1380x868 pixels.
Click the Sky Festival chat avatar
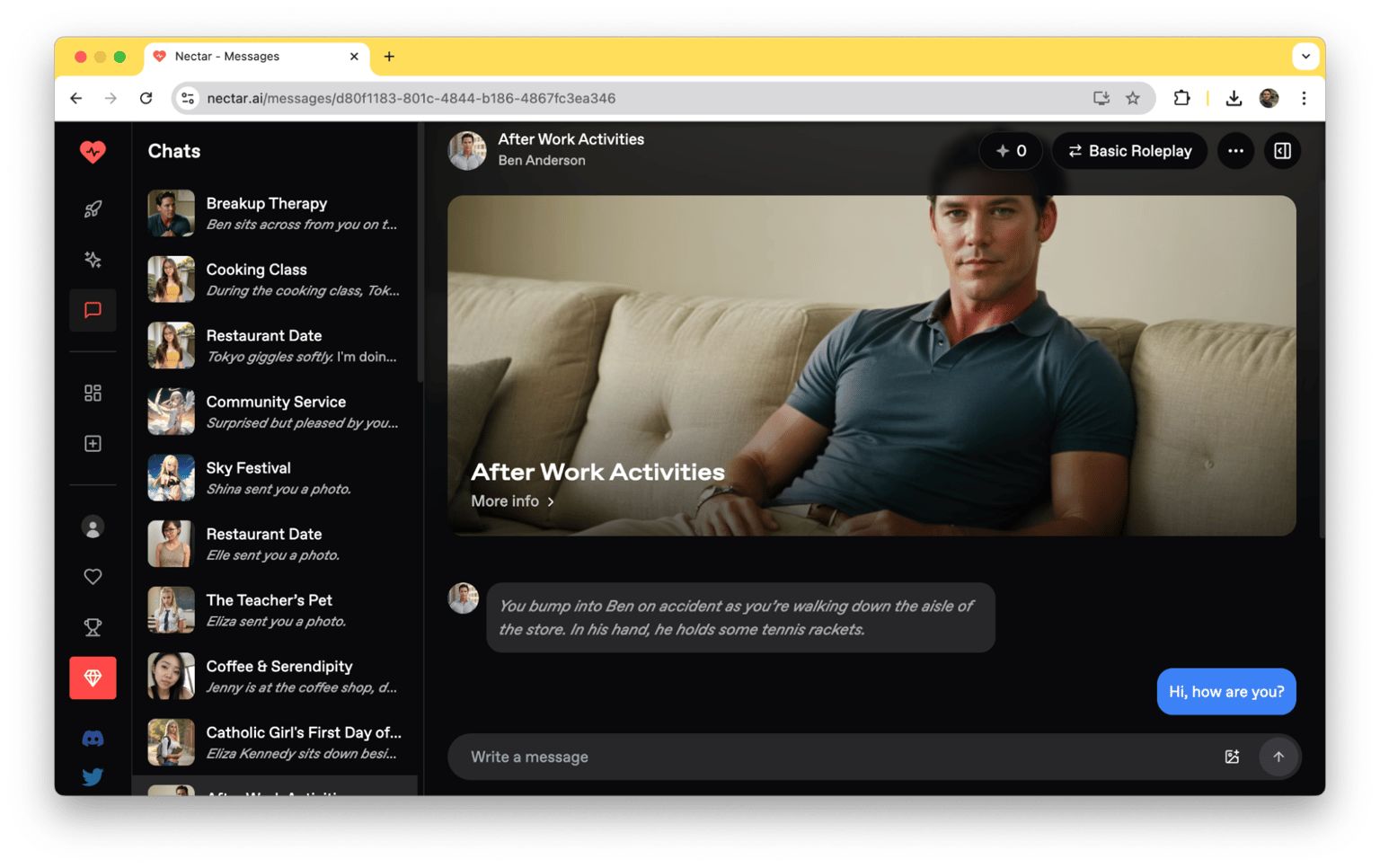point(171,478)
